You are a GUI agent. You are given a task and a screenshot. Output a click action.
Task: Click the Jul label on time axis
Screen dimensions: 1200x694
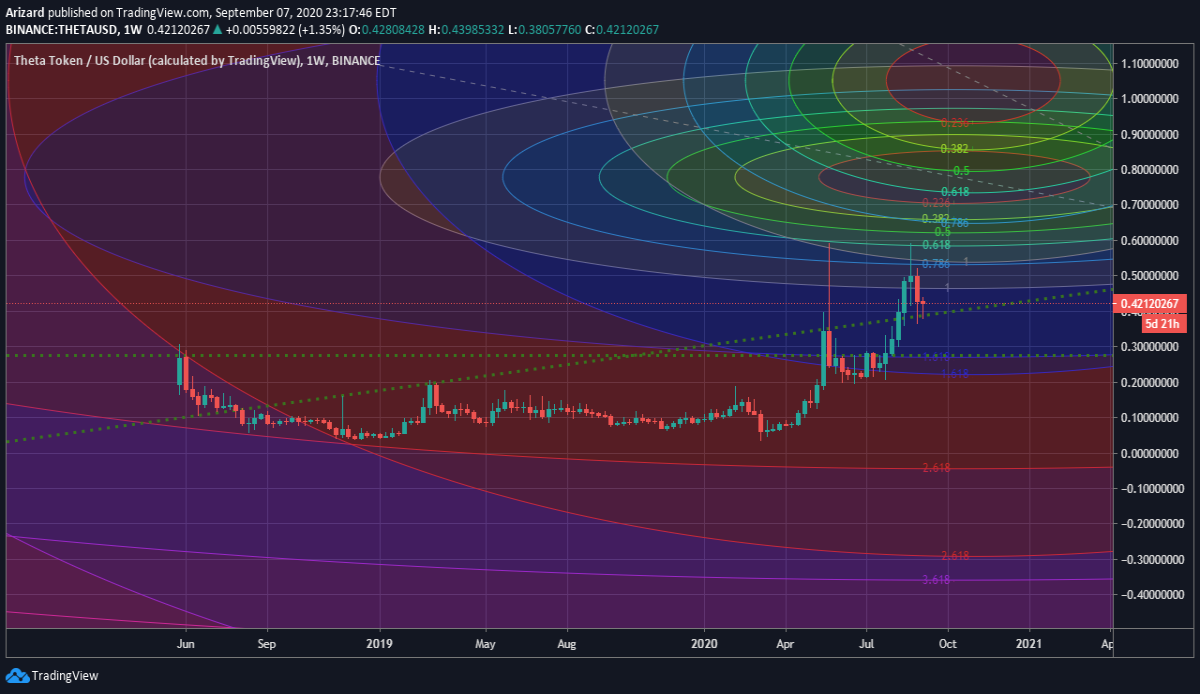(x=867, y=645)
